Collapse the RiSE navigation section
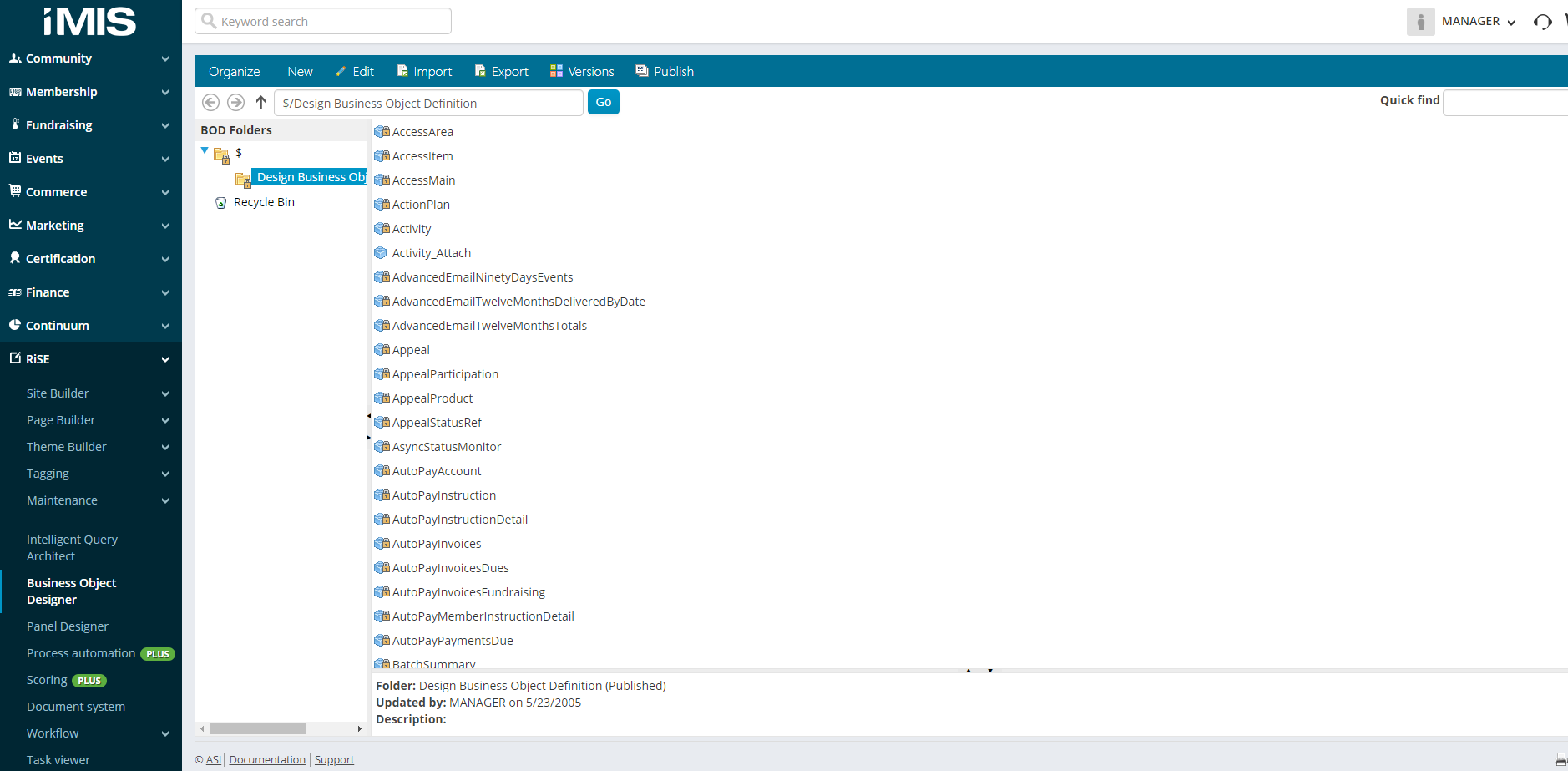The width and height of the screenshot is (1568, 771). click(x=164, y=359)
